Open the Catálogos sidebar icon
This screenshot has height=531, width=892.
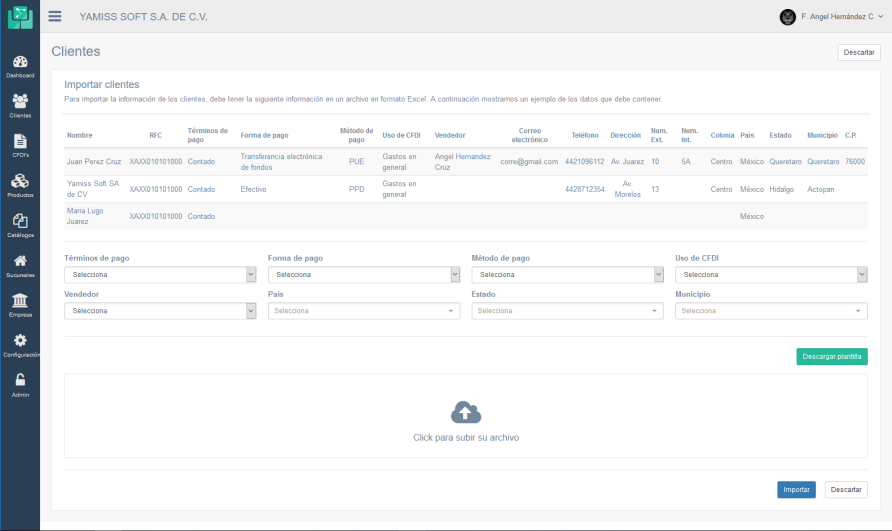(x=20, y=221)
